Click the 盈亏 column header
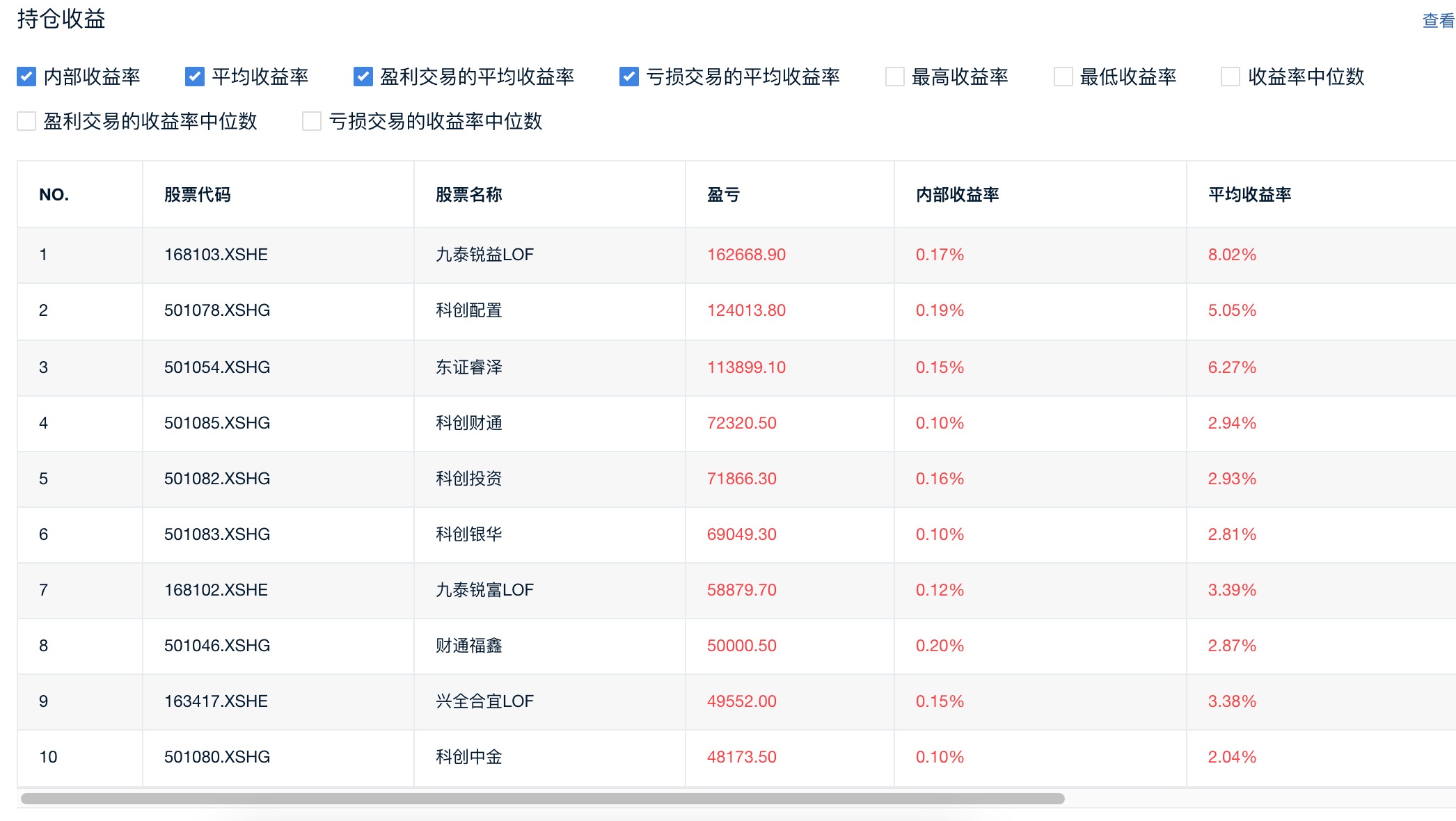This screenshot has height=821, width=1456. tap(724, 195)
